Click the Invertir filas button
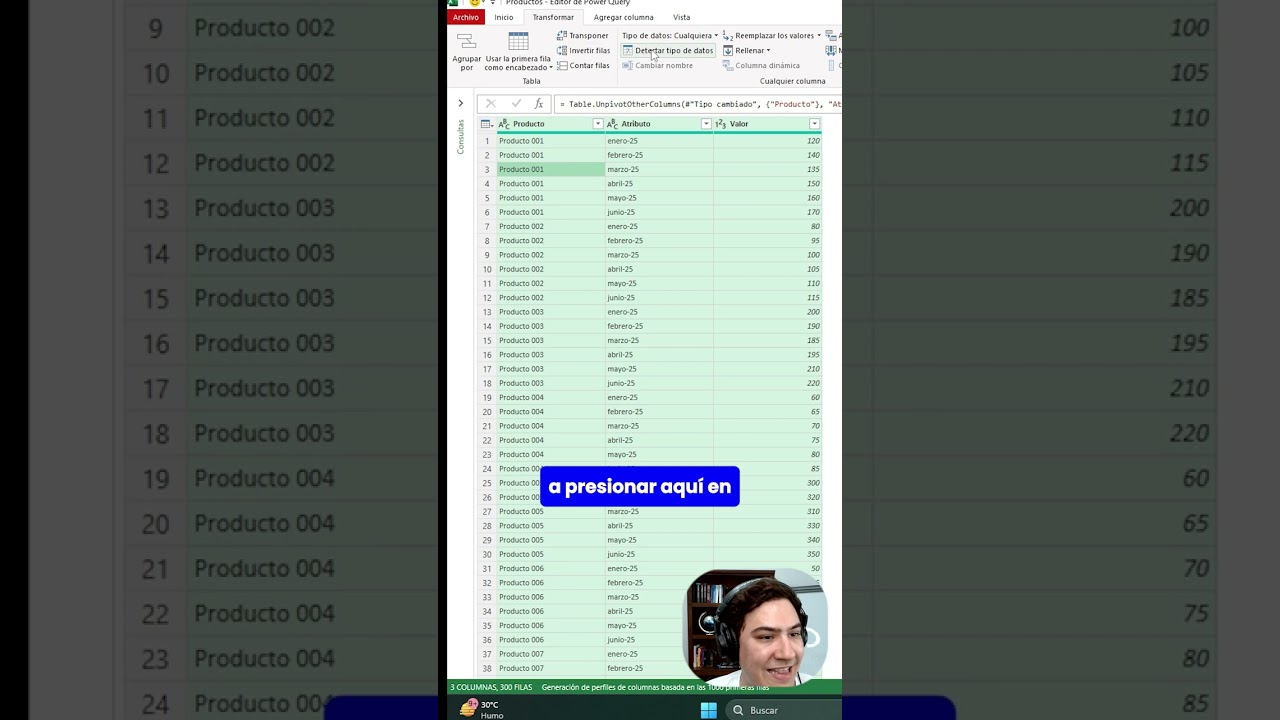Viewport: 1280px width, 720px height. [x=583, y=50]
